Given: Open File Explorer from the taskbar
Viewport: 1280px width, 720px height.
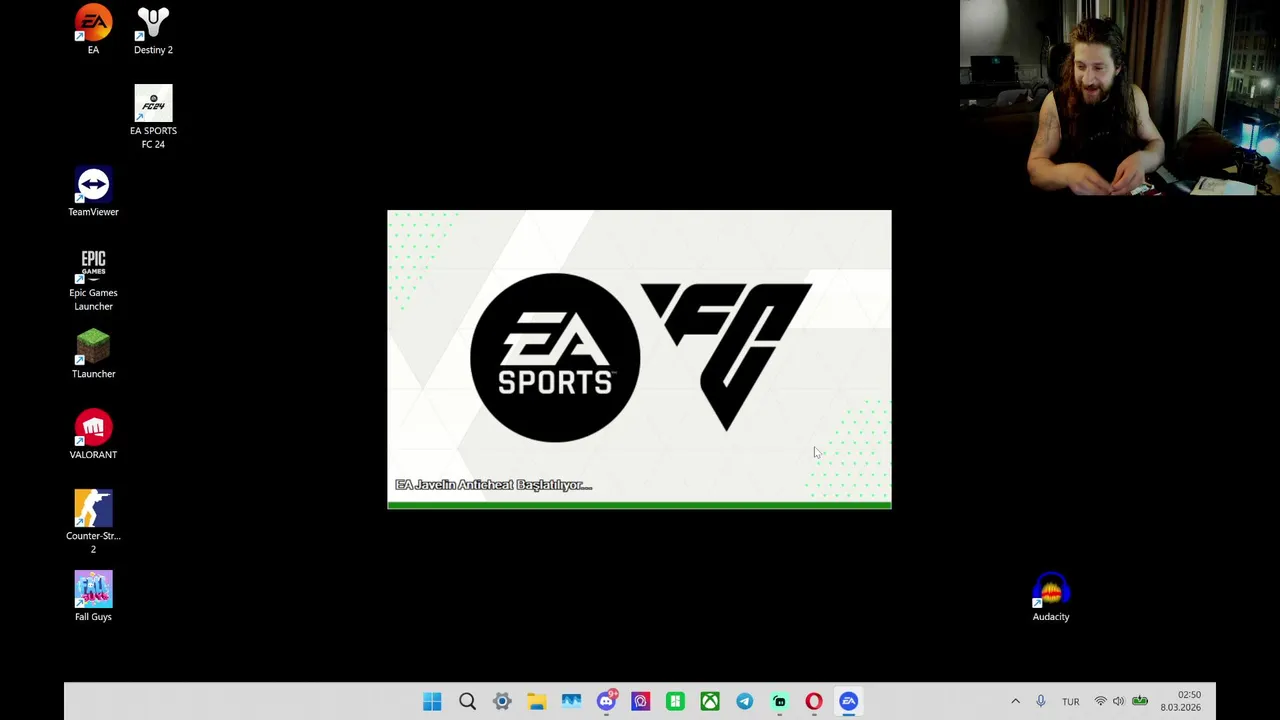Looking at the screenshot, I should click(536, 701).
